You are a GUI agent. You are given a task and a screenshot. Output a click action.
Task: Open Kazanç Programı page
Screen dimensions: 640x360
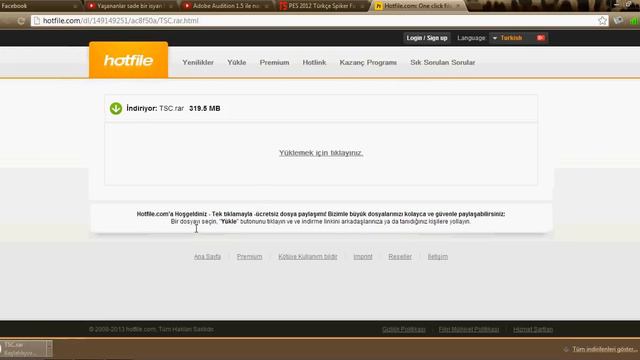coord(368,62)
